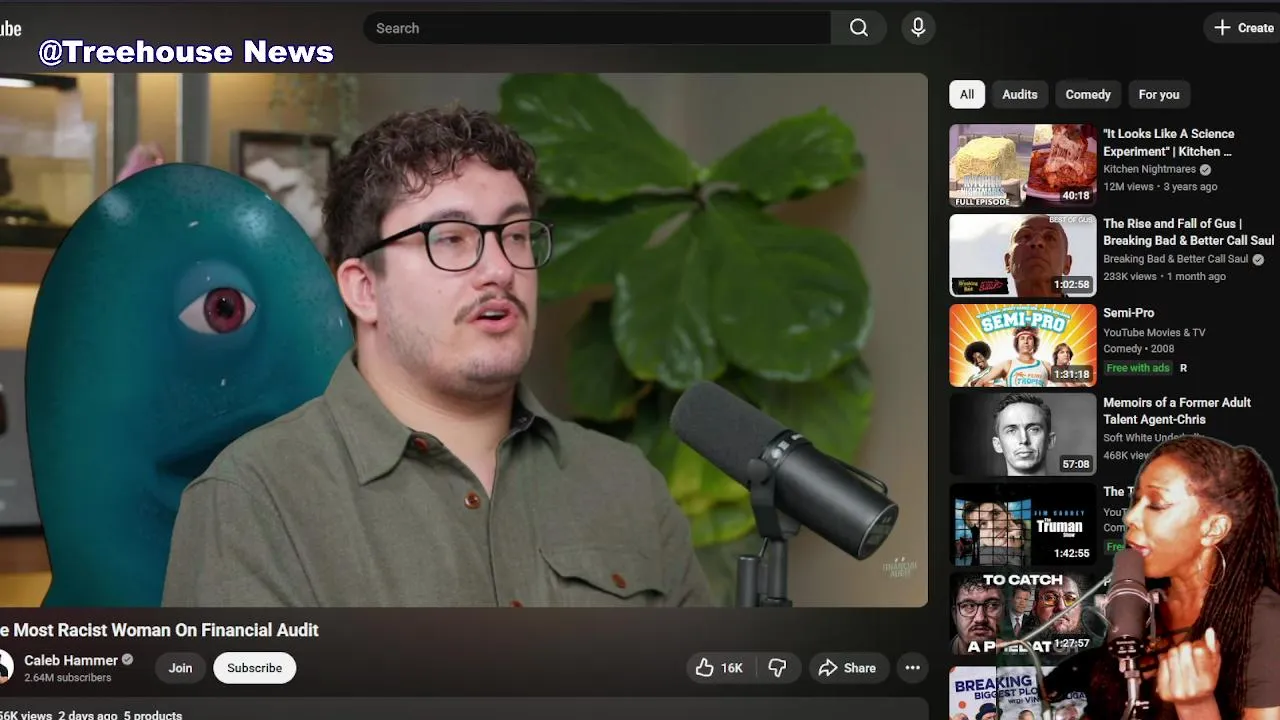Click the magnifier search button
Viewport: 1280px width, 720px height.
click(x=858, y=28)
